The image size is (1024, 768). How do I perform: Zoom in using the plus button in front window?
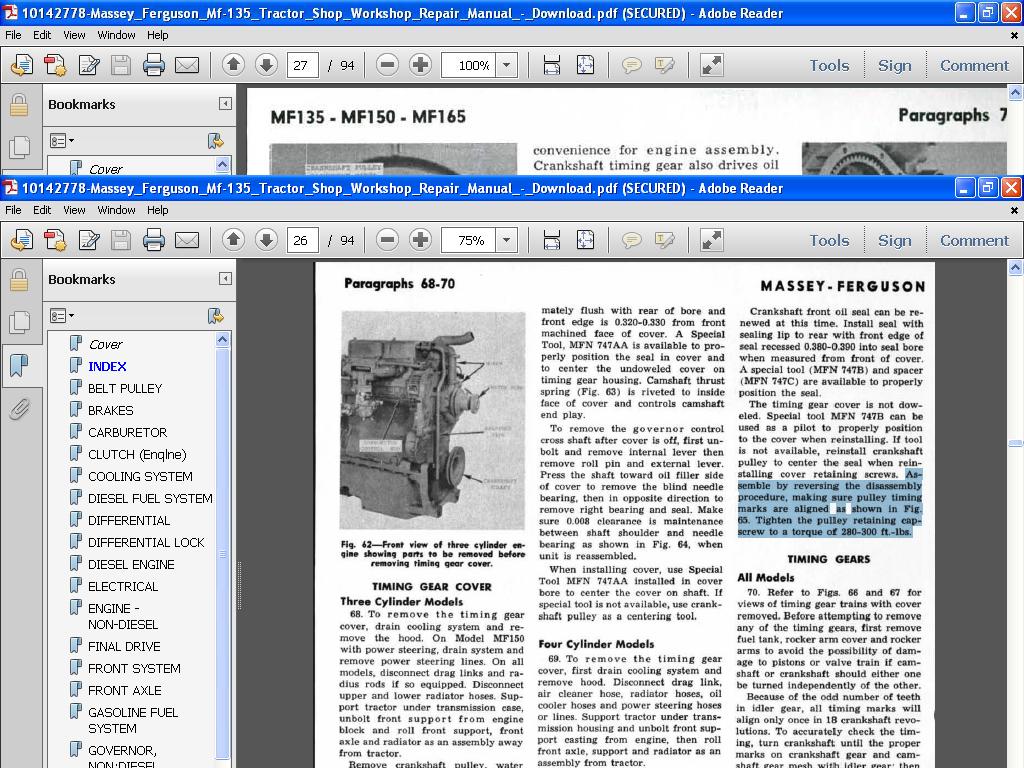420,240
